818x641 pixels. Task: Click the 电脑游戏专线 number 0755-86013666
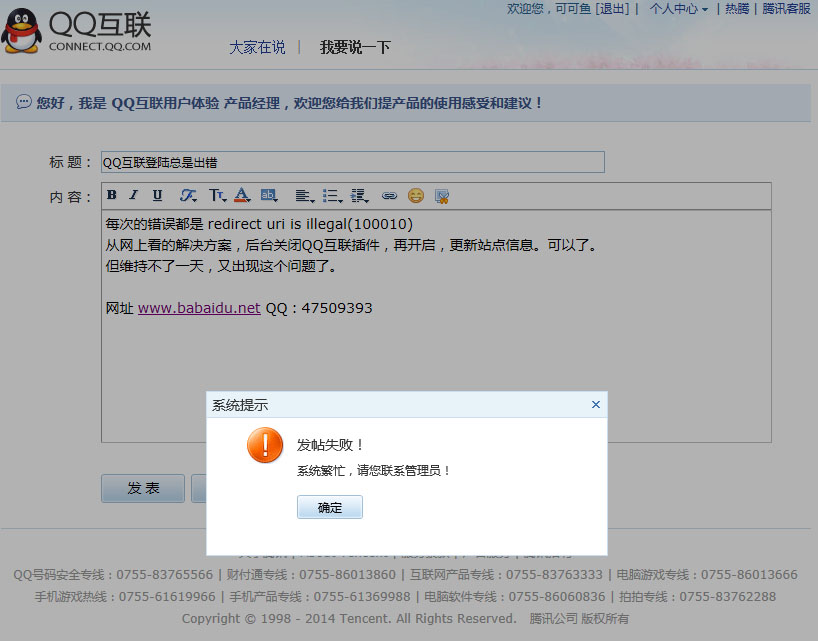(x=749, y=575)
